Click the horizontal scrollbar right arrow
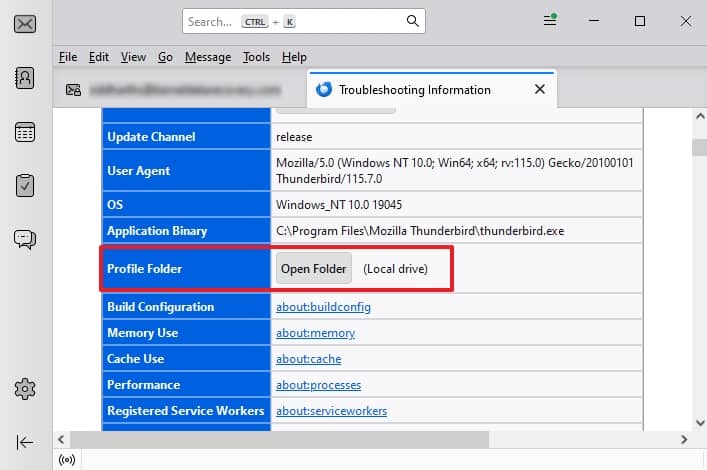 (x=684, y=439)
